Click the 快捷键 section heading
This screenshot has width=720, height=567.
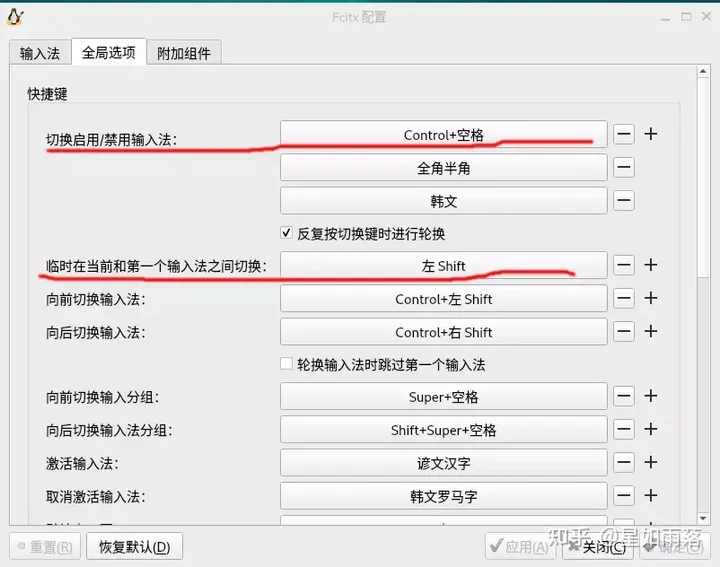point(47,94)
